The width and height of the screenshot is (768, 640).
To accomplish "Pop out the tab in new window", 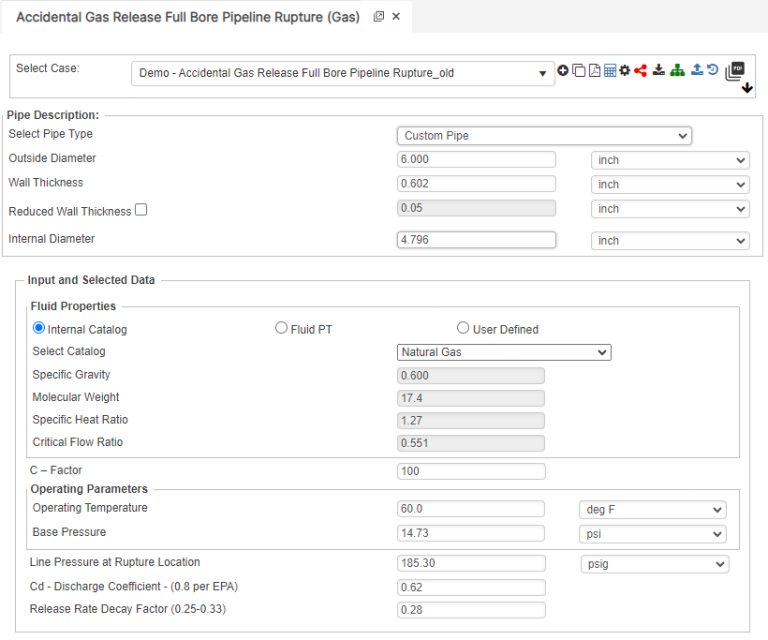I will click(379, 17).
